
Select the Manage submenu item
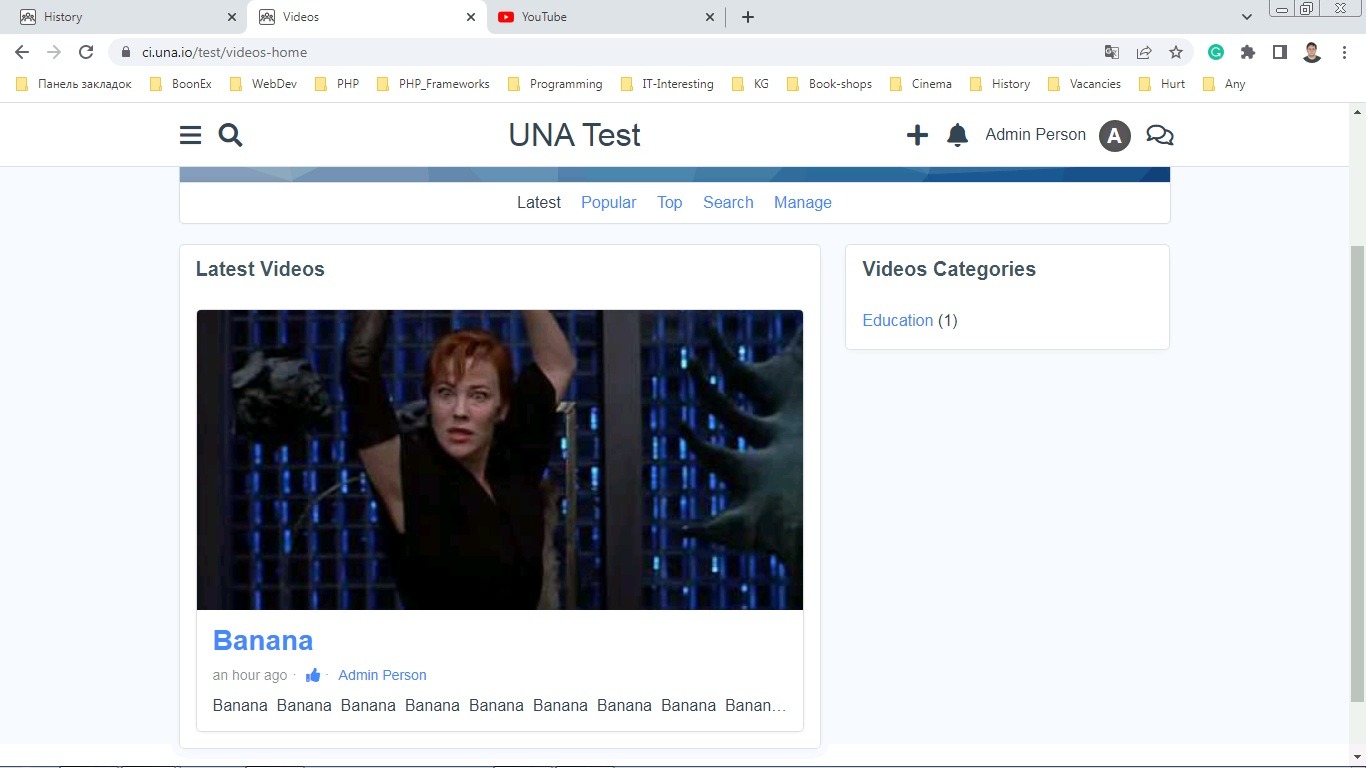pos(802,202)
